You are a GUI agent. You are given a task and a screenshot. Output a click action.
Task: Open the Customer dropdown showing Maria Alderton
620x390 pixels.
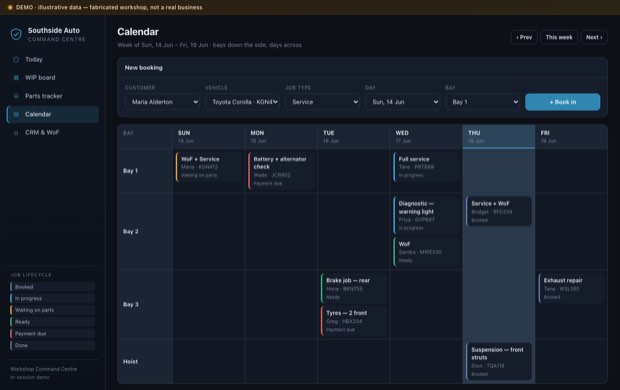click(162, 102)
